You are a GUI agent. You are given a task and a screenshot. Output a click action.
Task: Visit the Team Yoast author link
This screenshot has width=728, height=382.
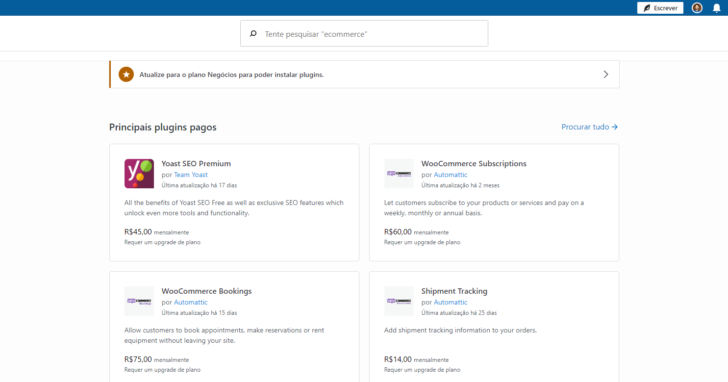(191, 175)
